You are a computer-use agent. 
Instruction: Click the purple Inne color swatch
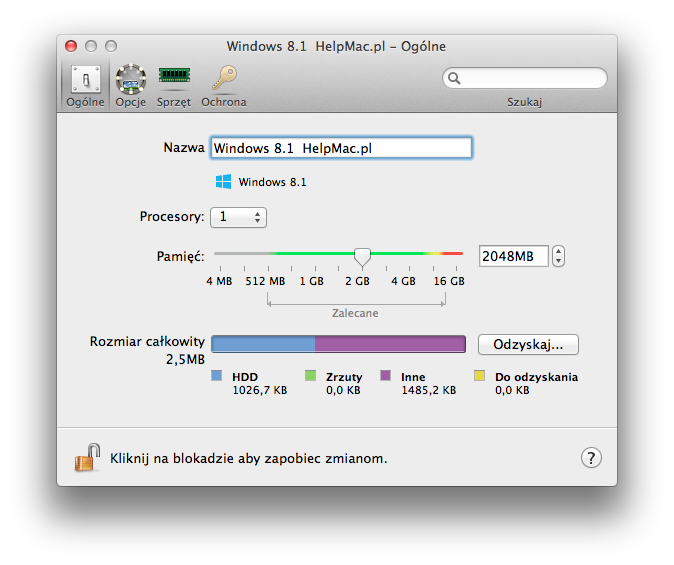[385, 377]
